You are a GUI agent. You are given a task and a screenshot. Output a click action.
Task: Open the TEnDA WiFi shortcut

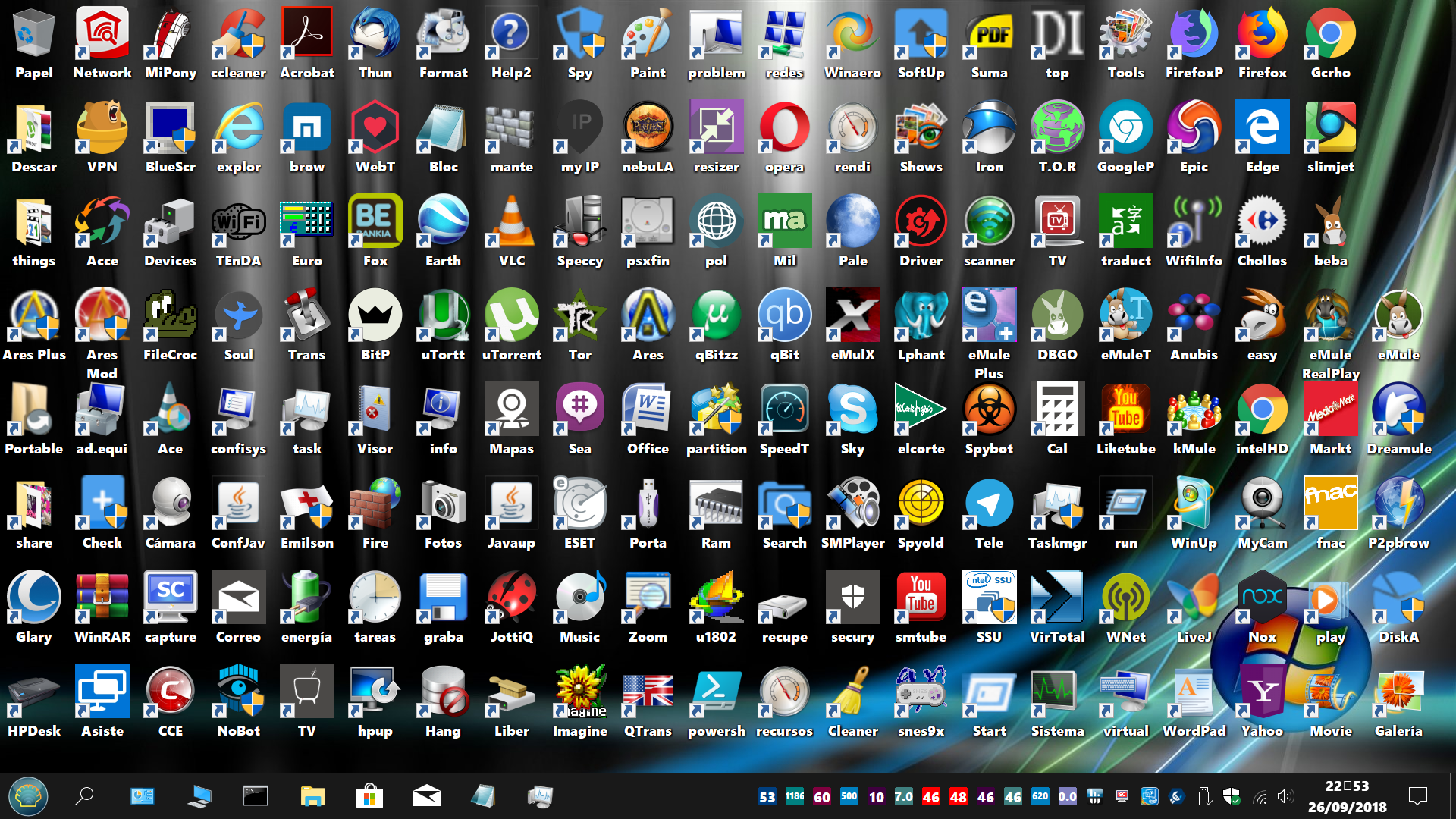tap(239, 231)
